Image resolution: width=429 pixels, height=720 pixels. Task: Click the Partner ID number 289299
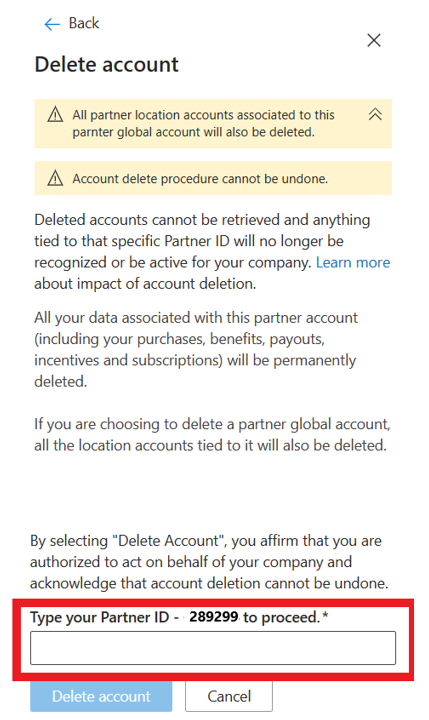pyautogui.click(x=214, y=616)
